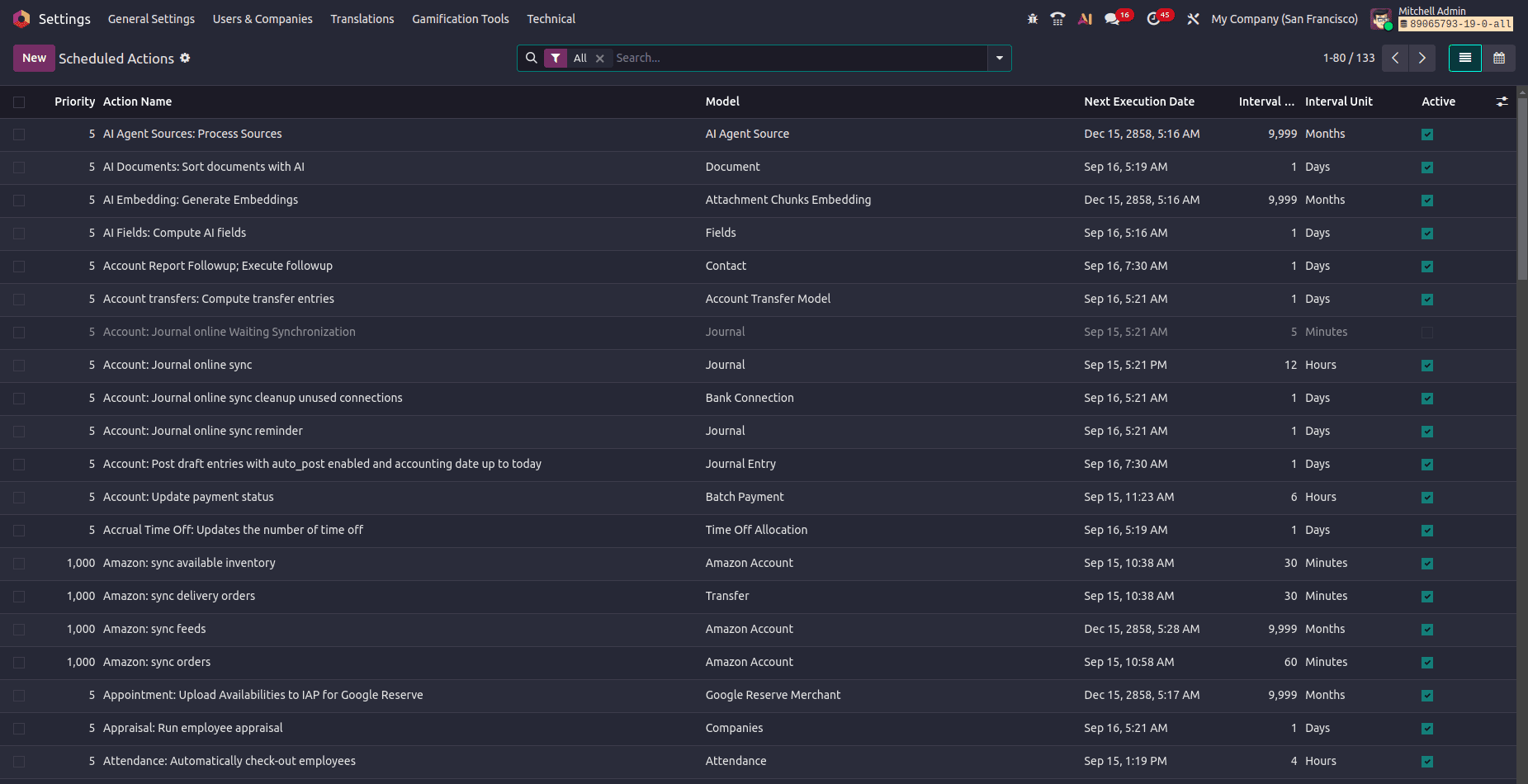Image resolution: width=1528 pixels, height=784 pixels.
Task: Open Scheduled Actions gear settings icon
Action: click(185, 58)
